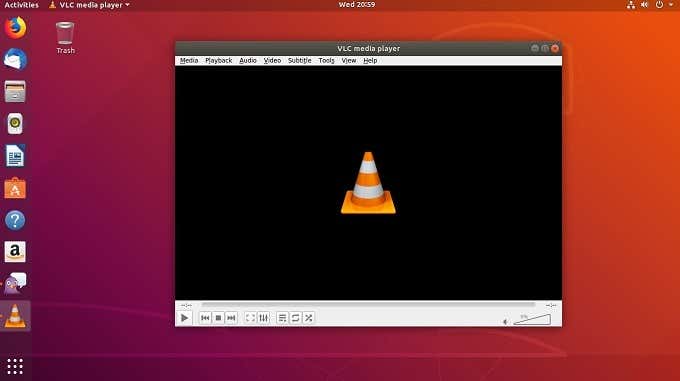Click the elapsed time label

186,306
